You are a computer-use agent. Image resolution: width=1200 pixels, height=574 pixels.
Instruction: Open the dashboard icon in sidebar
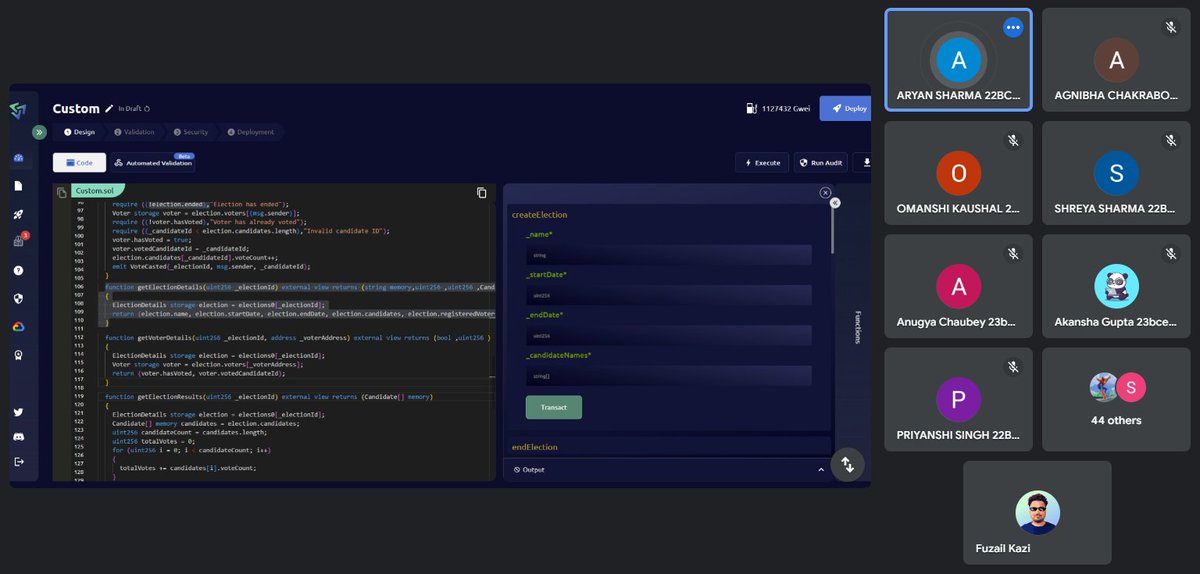(19, 159)
